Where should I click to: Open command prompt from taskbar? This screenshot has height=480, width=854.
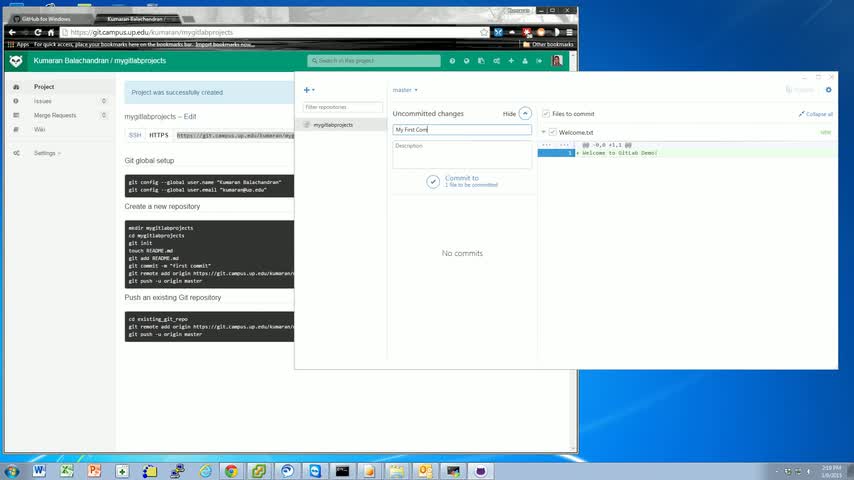pos(342,471)
